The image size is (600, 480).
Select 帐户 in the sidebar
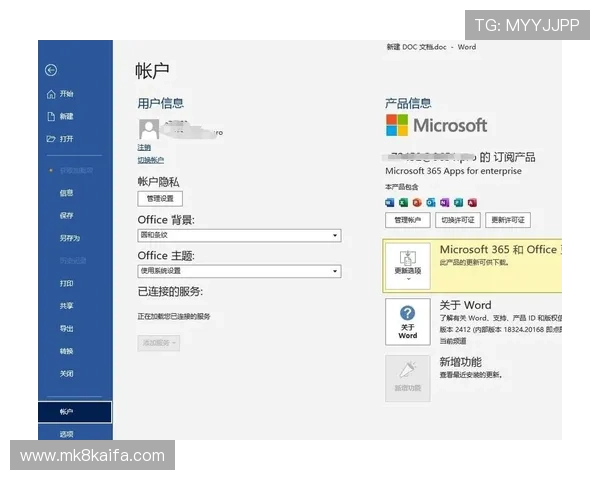[x=75, y=412]
